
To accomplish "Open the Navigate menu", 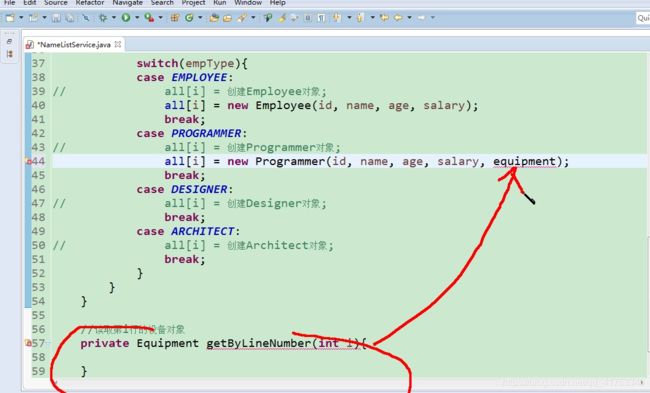I will pyautogui.click(x=127, y=2).
